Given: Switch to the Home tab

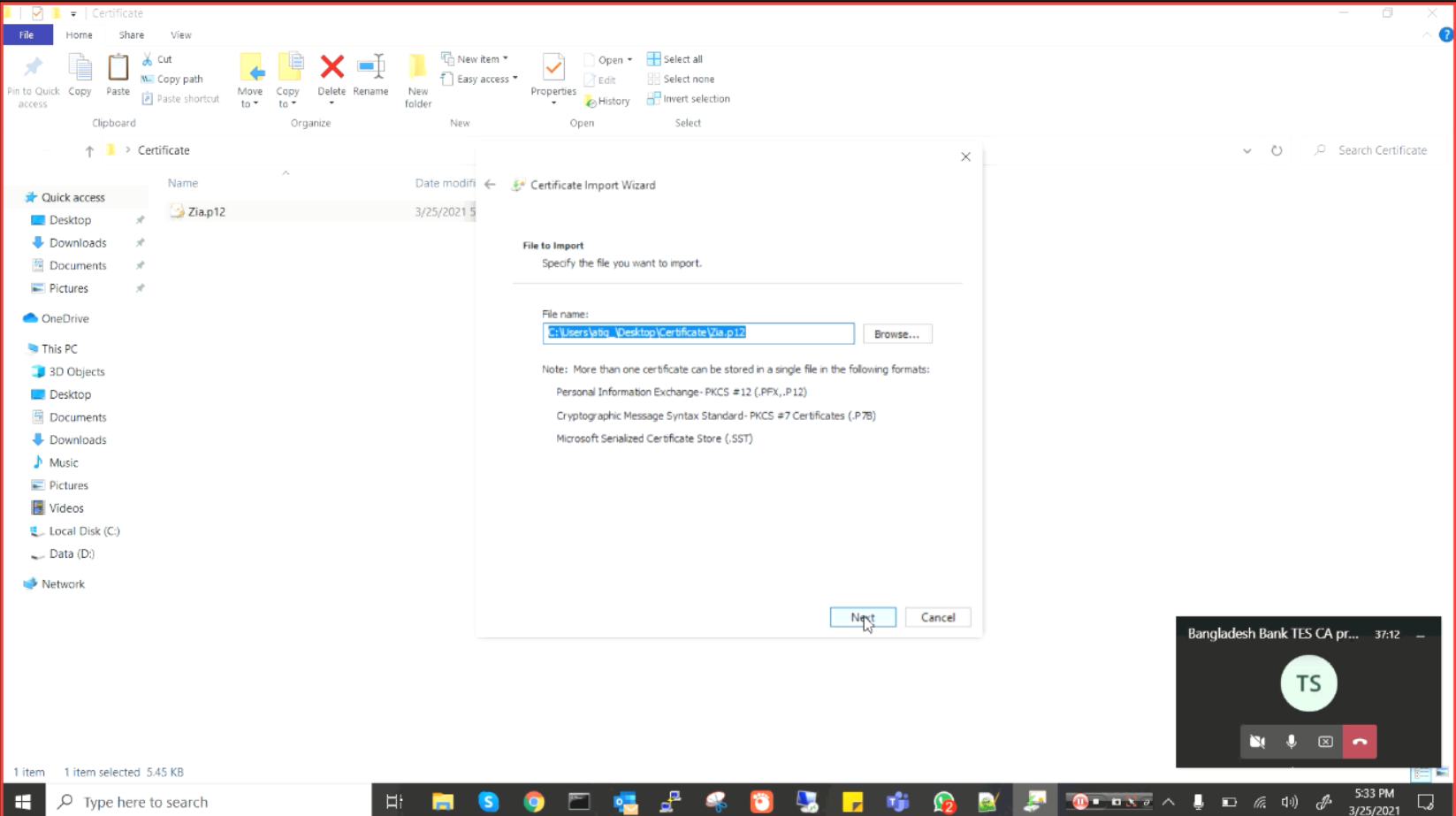Looking at the screenshot, I should (79, 34).
